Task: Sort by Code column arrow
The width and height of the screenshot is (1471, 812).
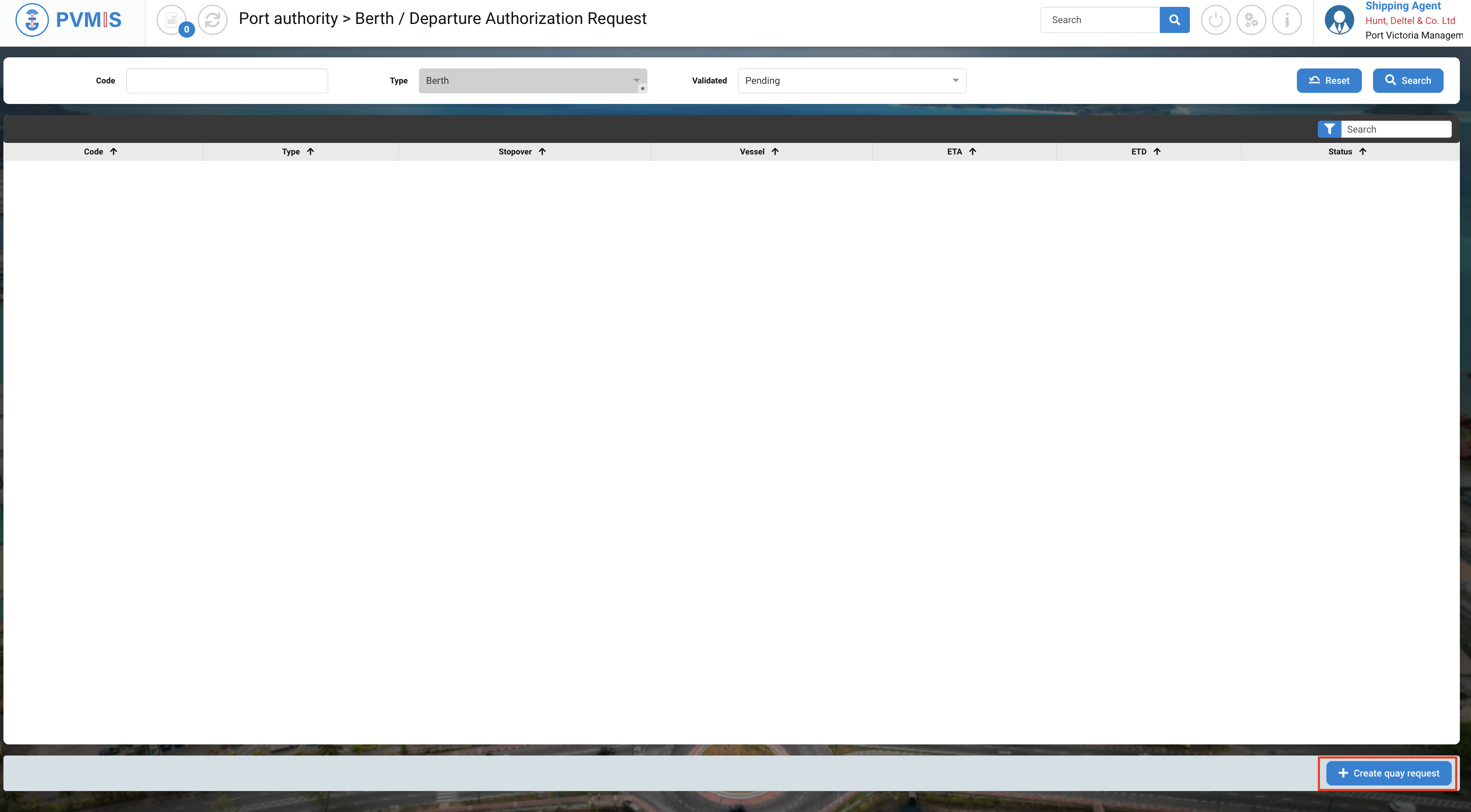Action: [114, 151]
